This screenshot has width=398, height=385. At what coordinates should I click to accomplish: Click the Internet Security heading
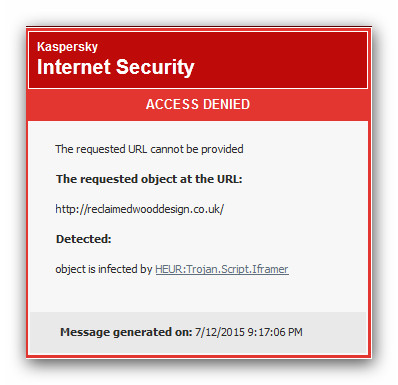pos(115,67)
